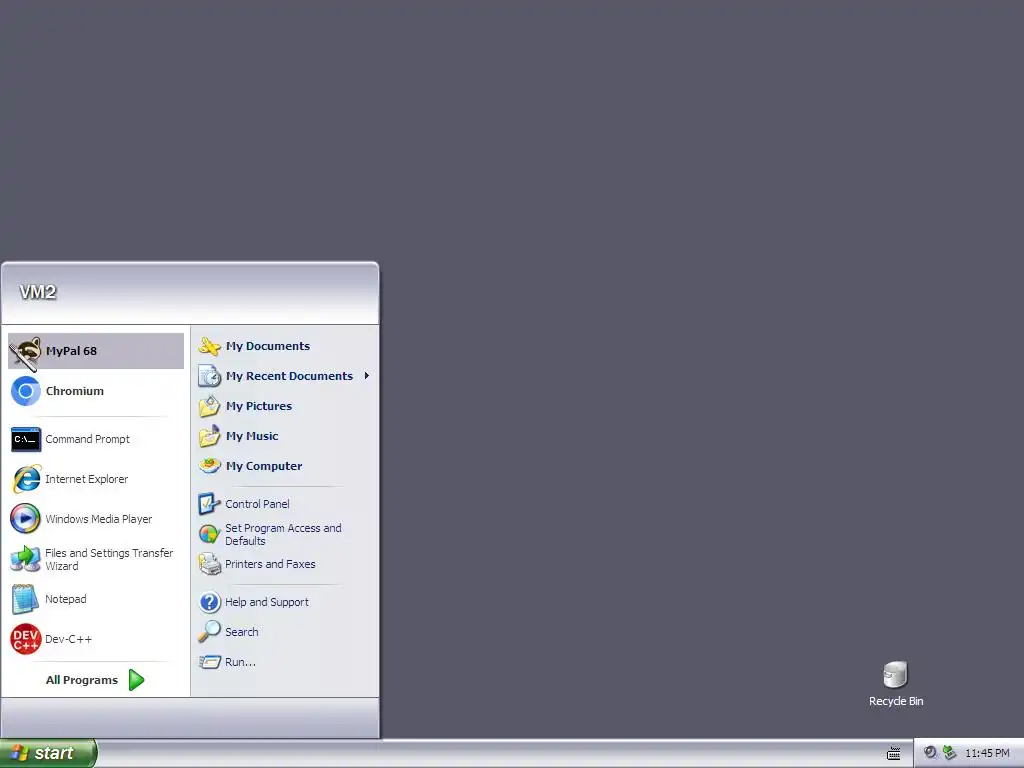
Task: Click the first system tray icon
Action: (x=930, y=753)
